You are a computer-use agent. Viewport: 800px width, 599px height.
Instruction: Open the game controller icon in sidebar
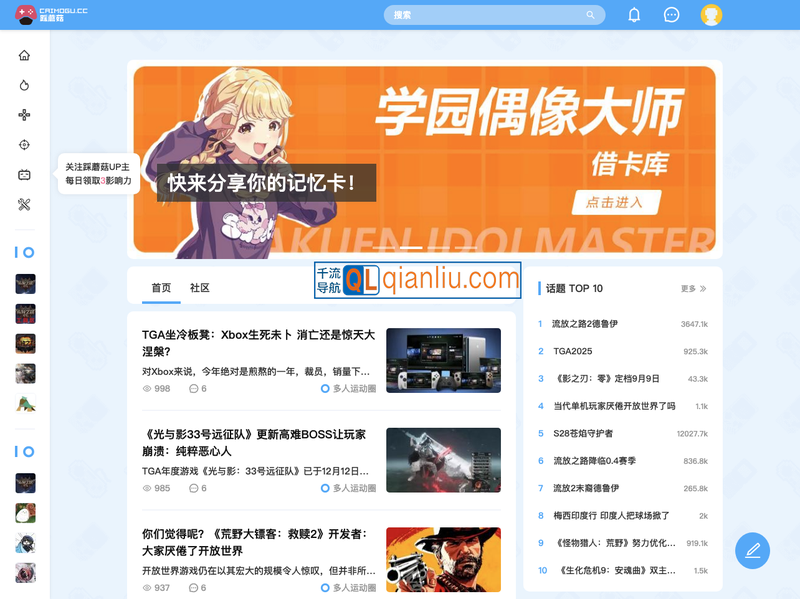[x=25, y=117]
